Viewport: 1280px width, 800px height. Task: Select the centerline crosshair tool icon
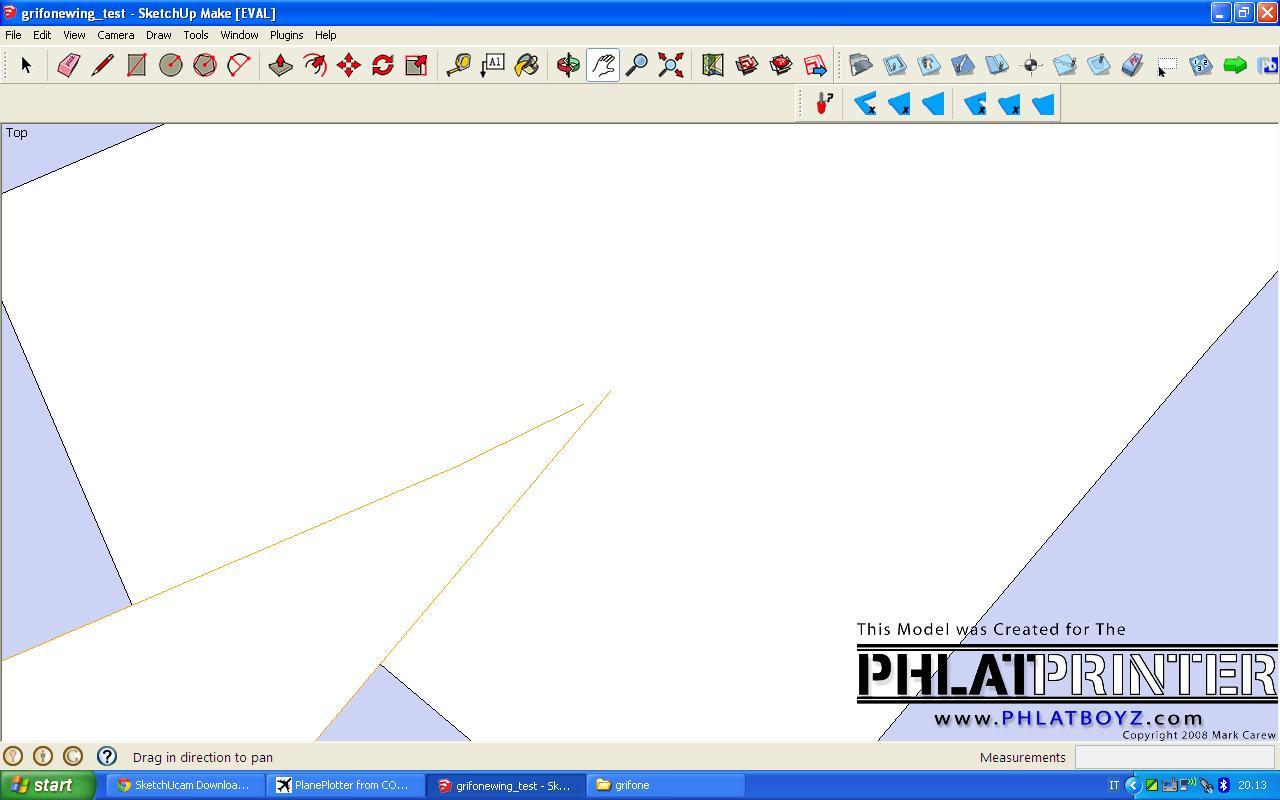(x=1031, y=65)
